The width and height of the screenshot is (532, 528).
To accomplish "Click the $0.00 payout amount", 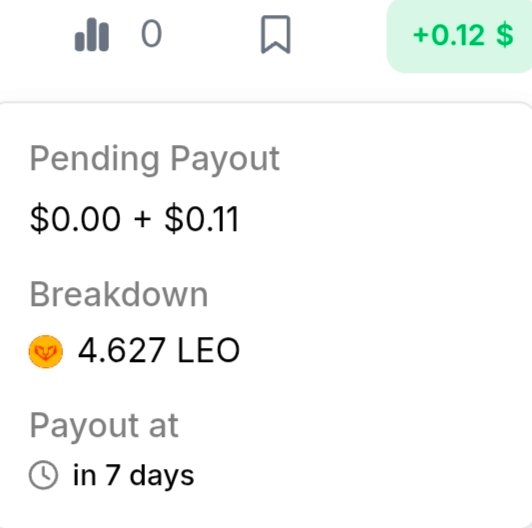I will click(75, 219).
